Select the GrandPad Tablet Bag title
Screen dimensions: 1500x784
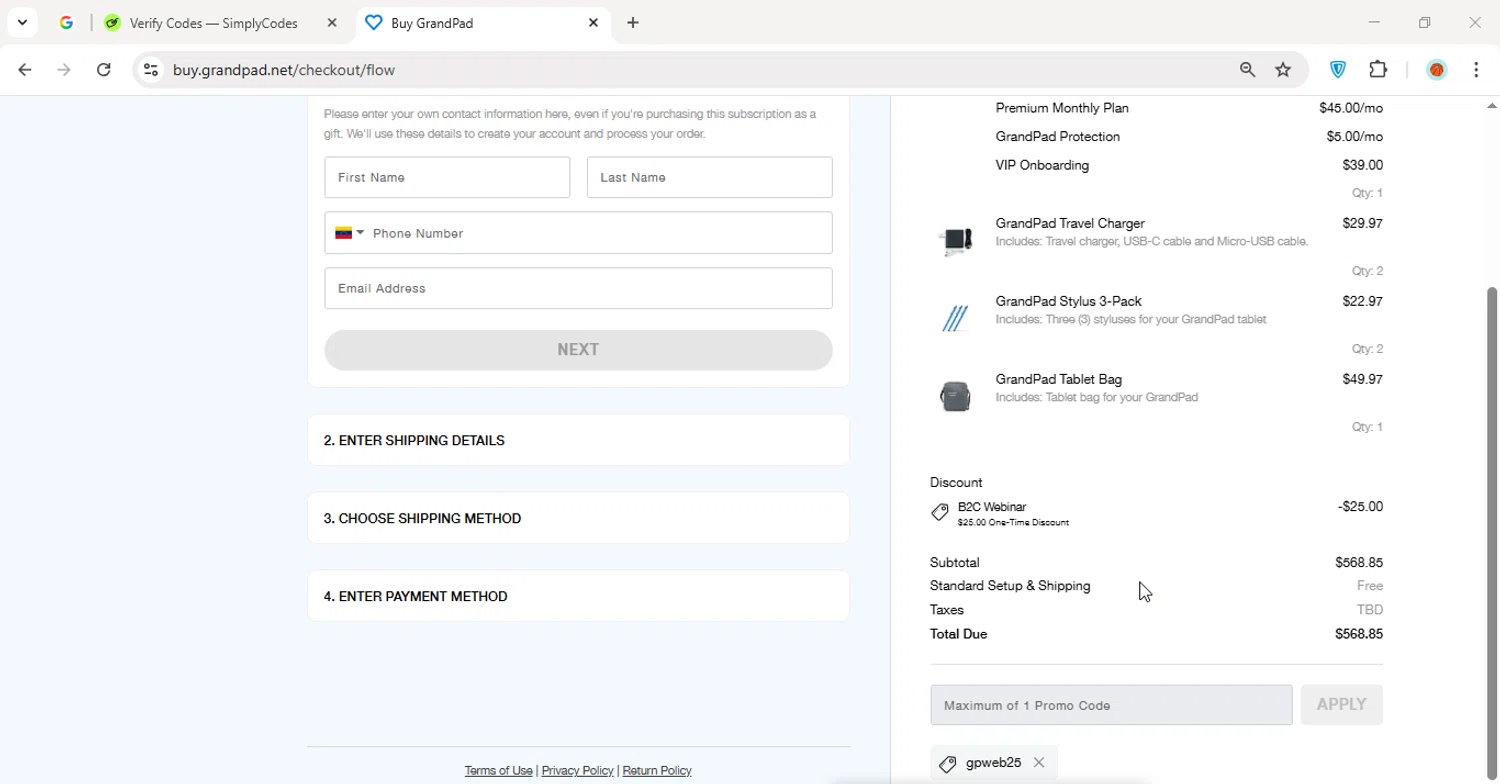[1059, 379]
